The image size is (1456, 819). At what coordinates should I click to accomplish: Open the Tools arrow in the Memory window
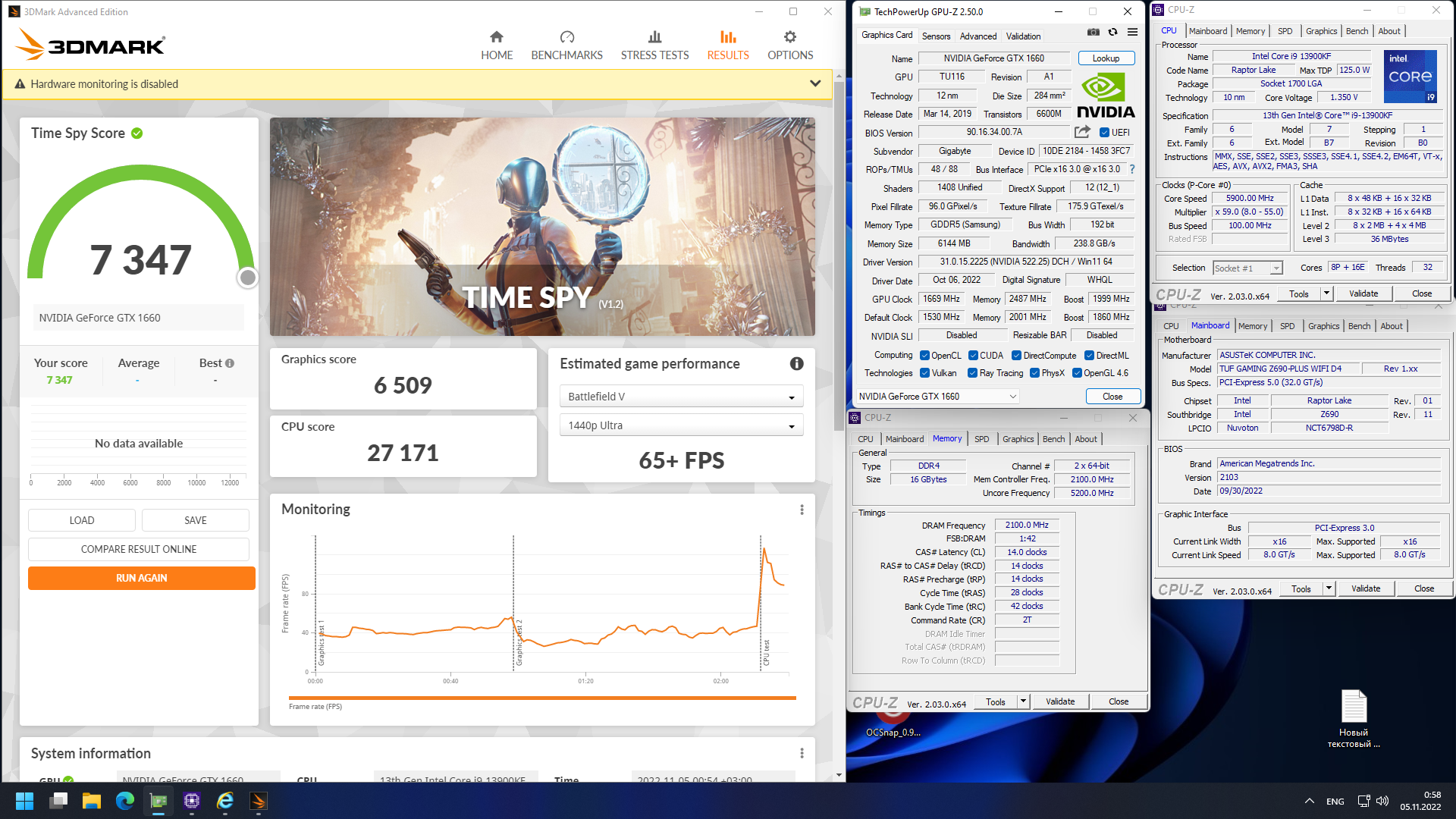(1023, 701)
